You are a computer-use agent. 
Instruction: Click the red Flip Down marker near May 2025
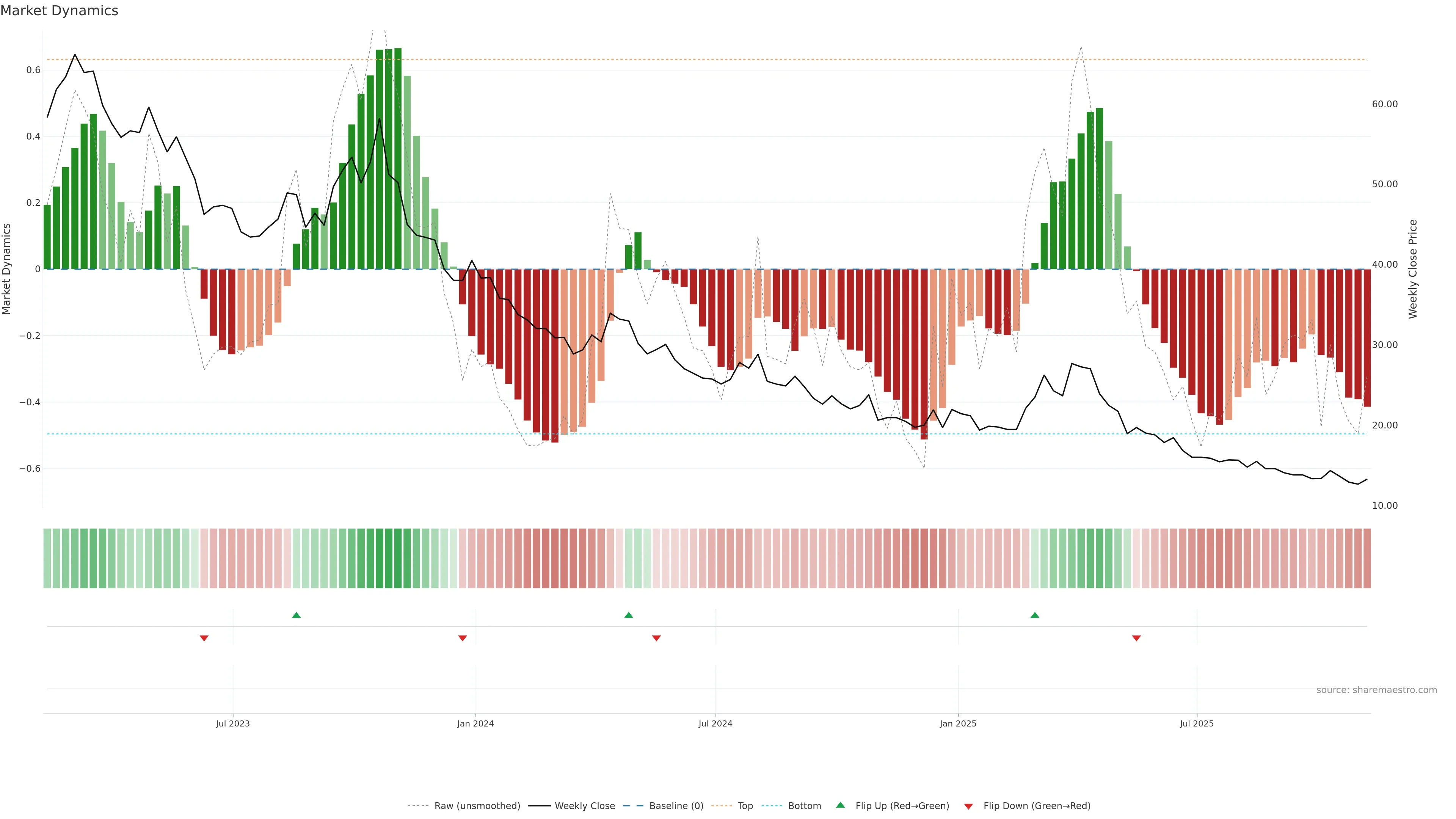[x=1137, y=638]
